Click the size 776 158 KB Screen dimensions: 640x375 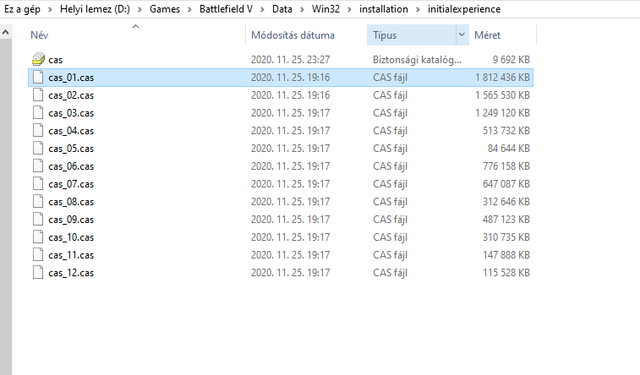(x=506, y=166)
